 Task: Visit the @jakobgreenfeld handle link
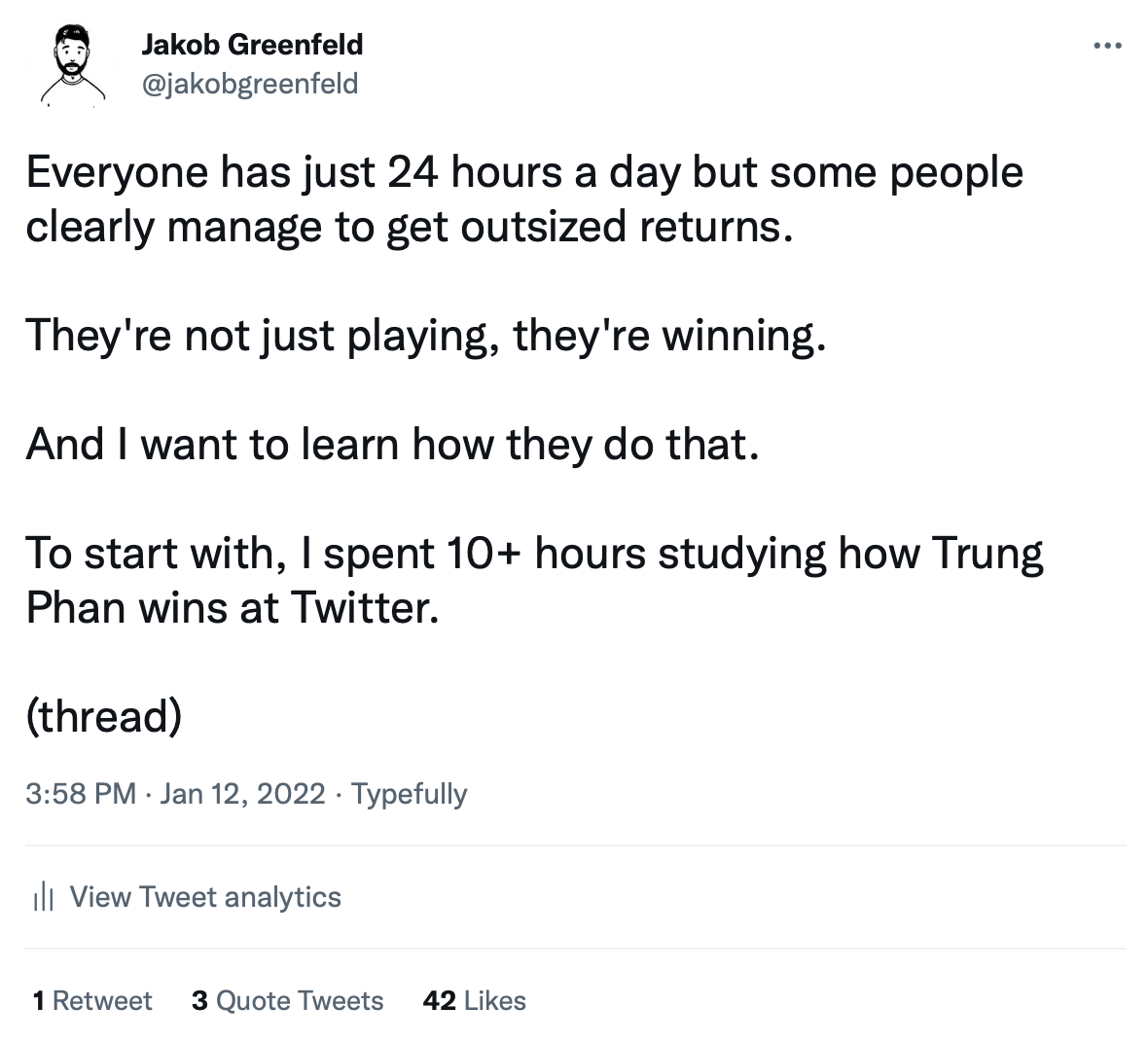click(250, 84)
